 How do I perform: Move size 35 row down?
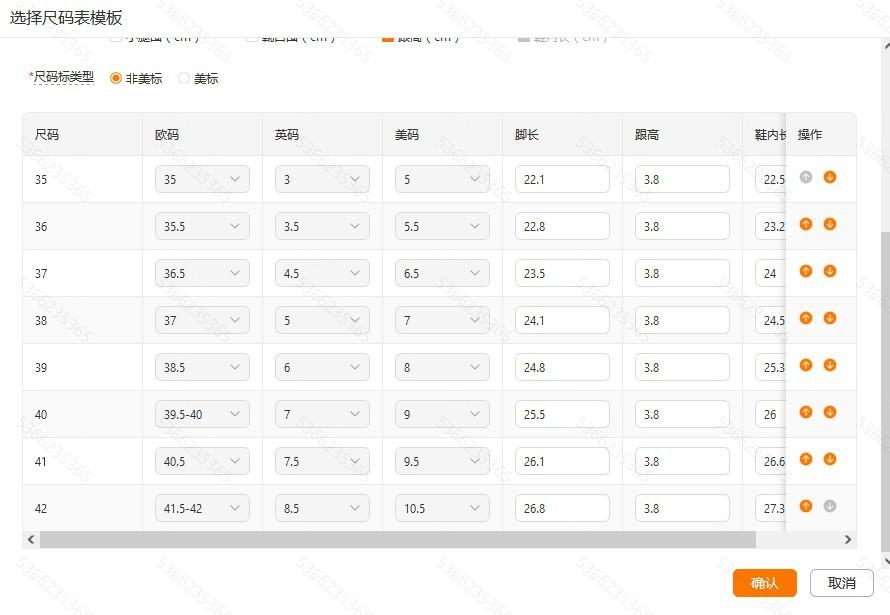[x=829, y=177]
